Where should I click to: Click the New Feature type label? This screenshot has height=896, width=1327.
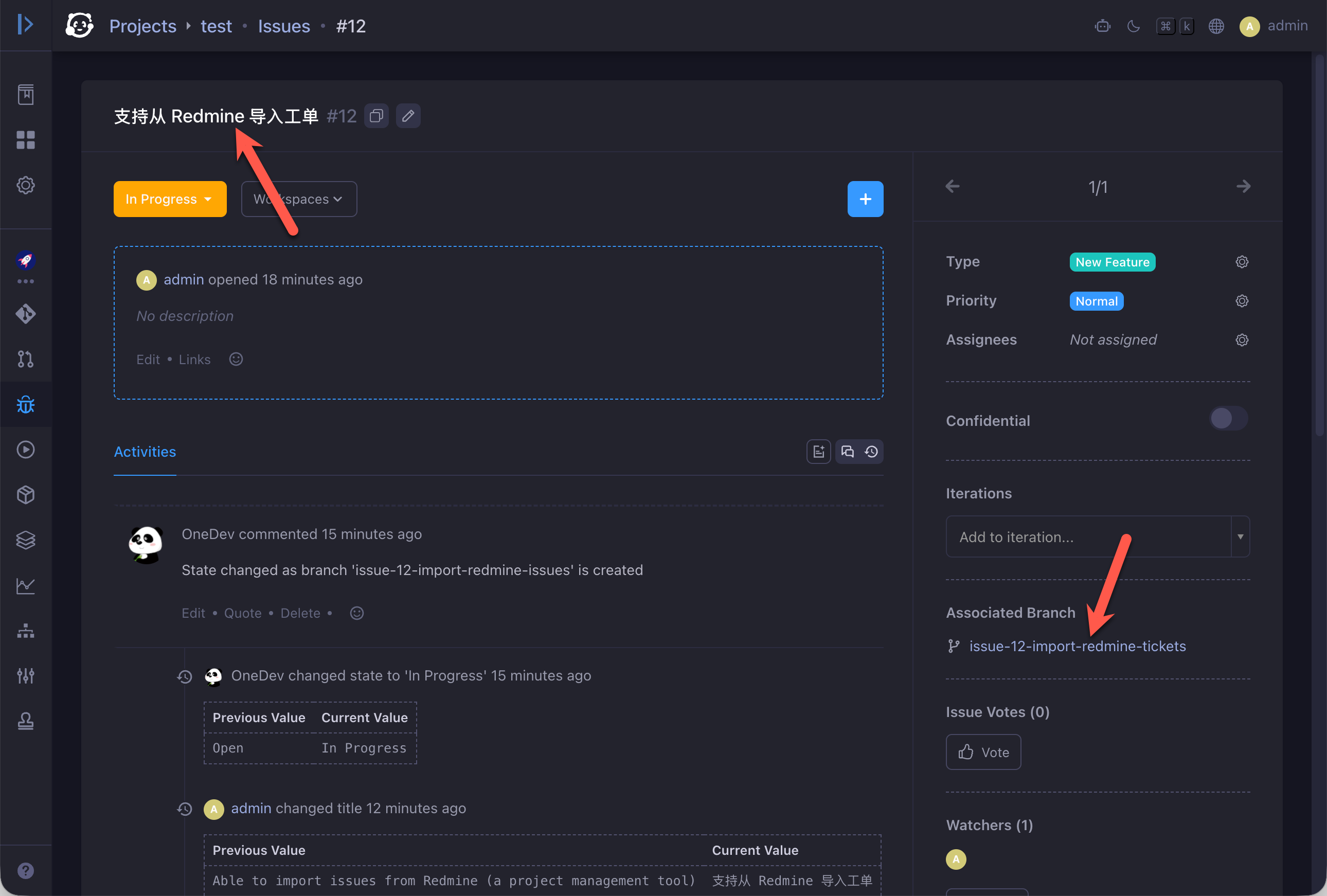coord(1113,261)
